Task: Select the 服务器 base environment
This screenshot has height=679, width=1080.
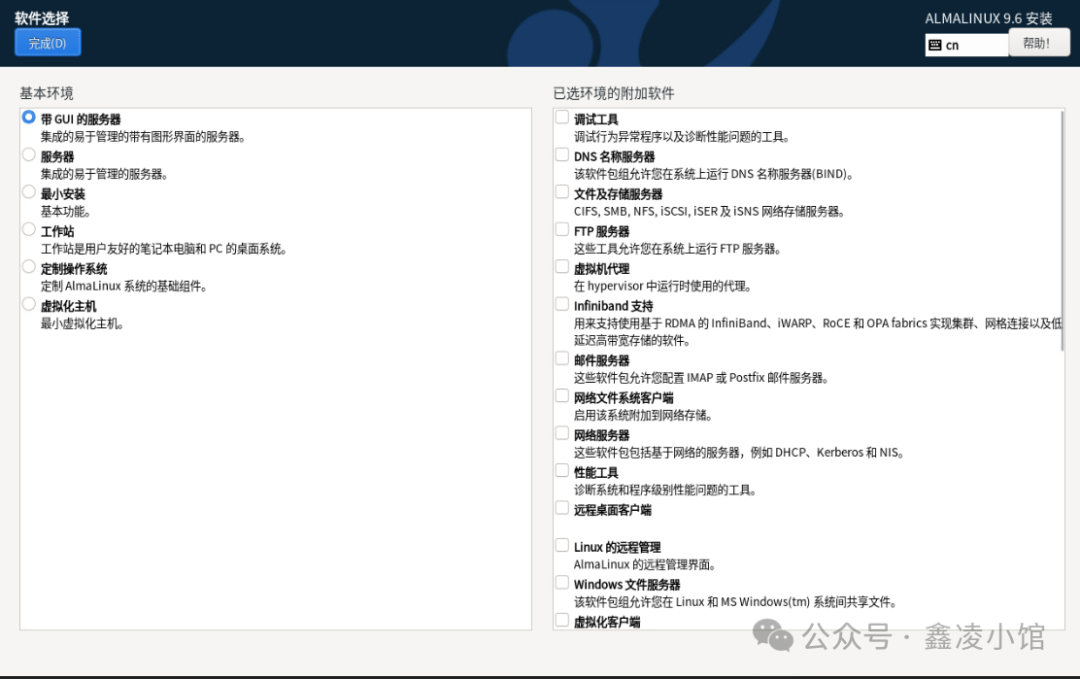Action: [x=28, y=155]
